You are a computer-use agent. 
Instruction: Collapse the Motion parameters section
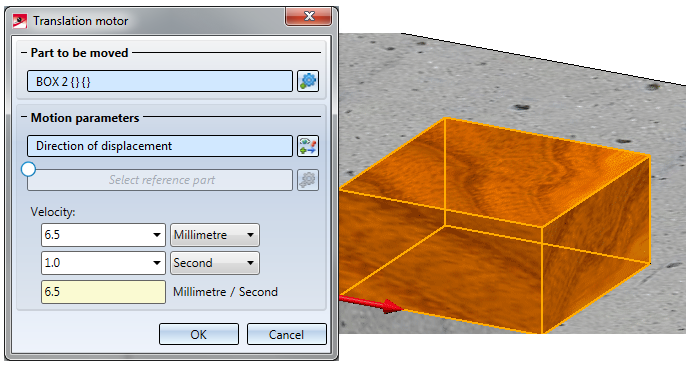(24, 118)
